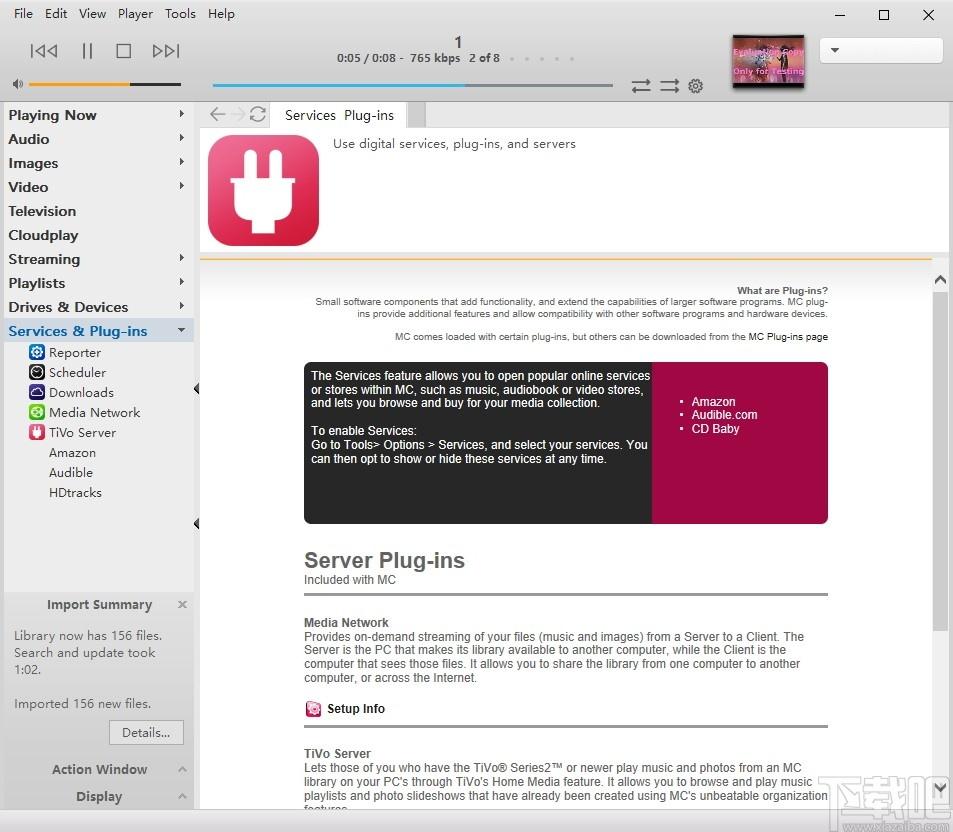The height and width of the screenshot is (832, 953).
Task: Follow the MC Plug-ins page link
Action: tap(788, 337)
